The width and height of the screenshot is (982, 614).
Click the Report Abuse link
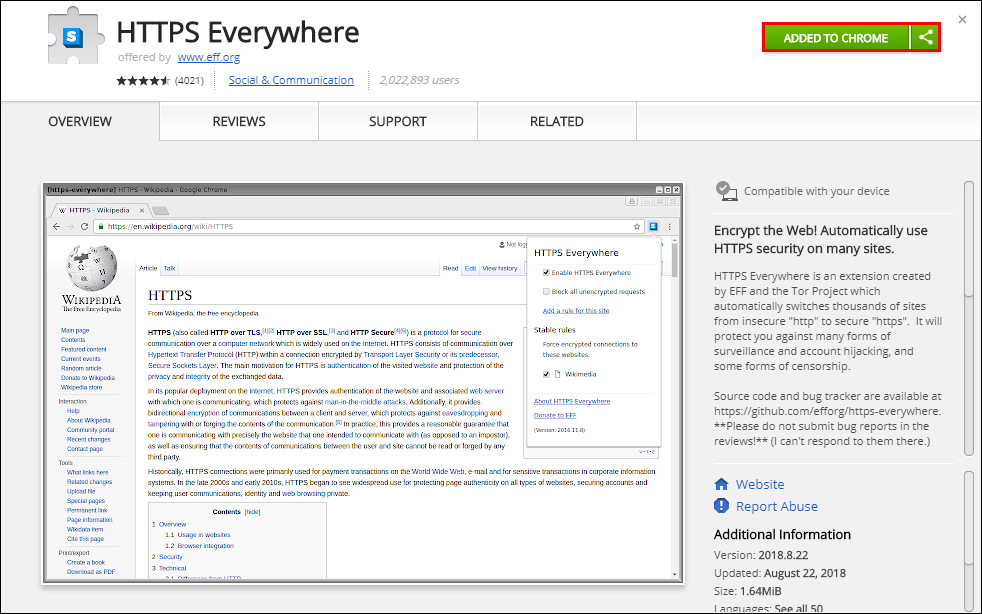point(777,506)
